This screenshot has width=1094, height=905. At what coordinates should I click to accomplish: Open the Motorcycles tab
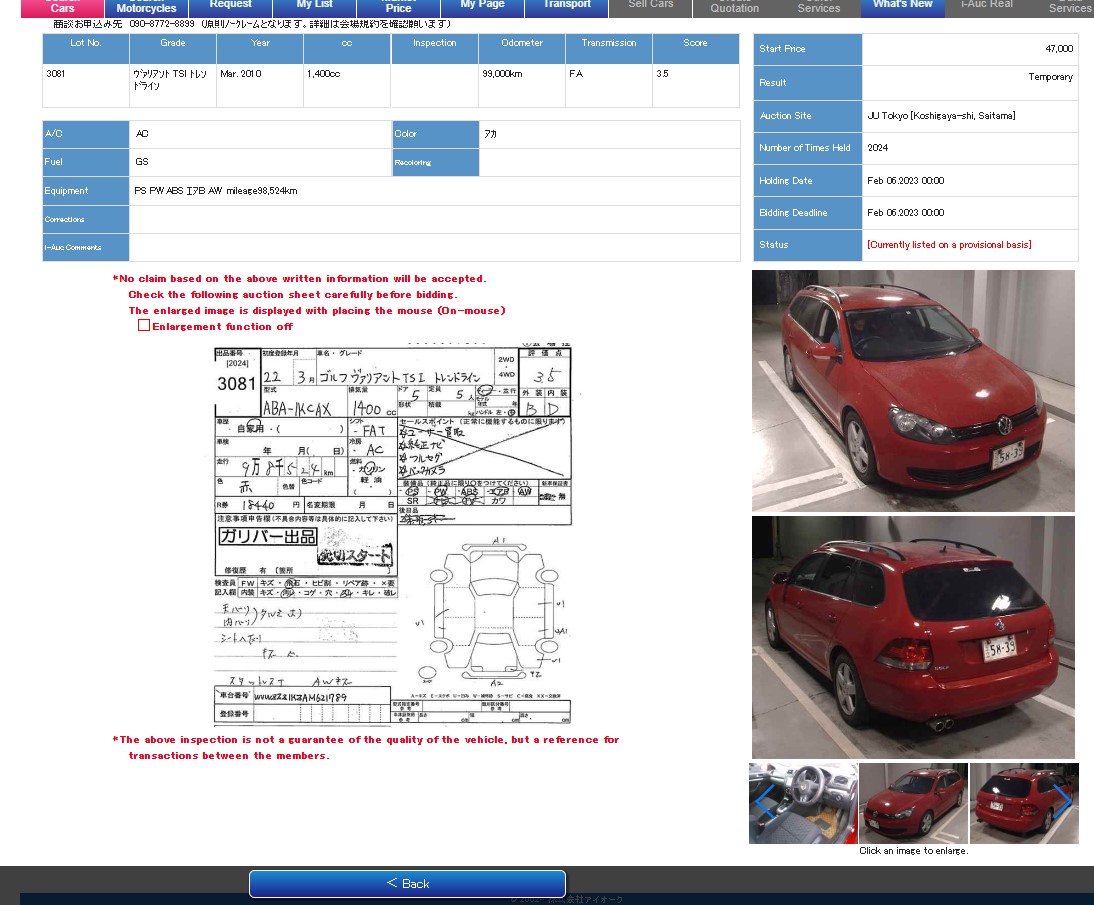146,6
